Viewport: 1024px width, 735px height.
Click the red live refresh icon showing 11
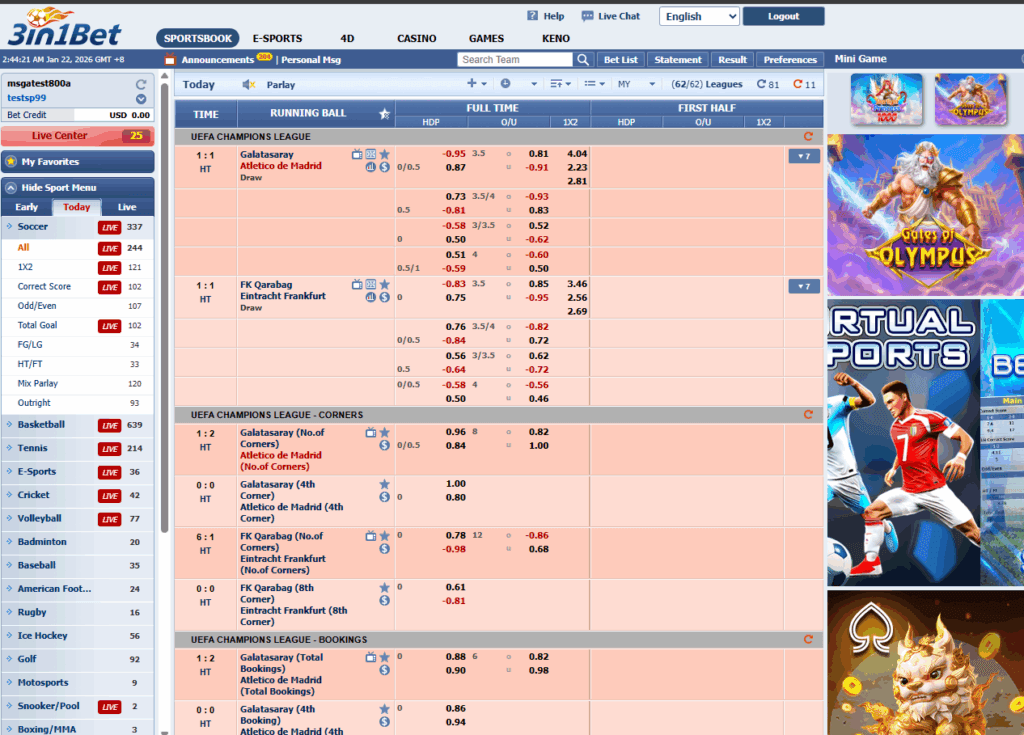797,85
